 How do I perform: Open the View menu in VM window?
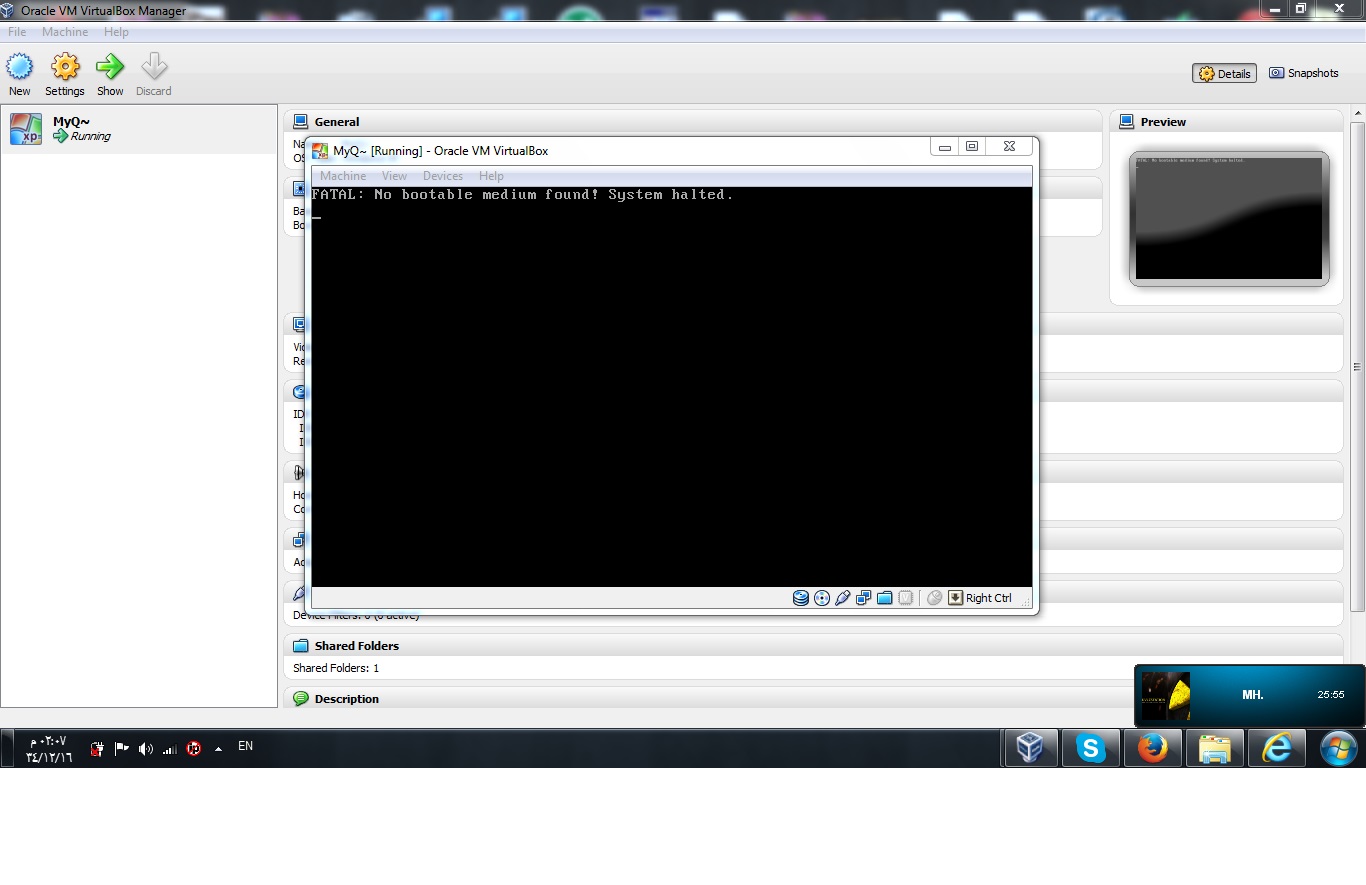tap(394, 176)
